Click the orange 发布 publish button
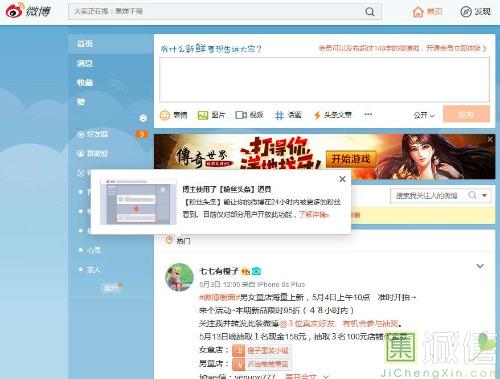The height and width of the screenshot is (379, 500). pos(466,114)
